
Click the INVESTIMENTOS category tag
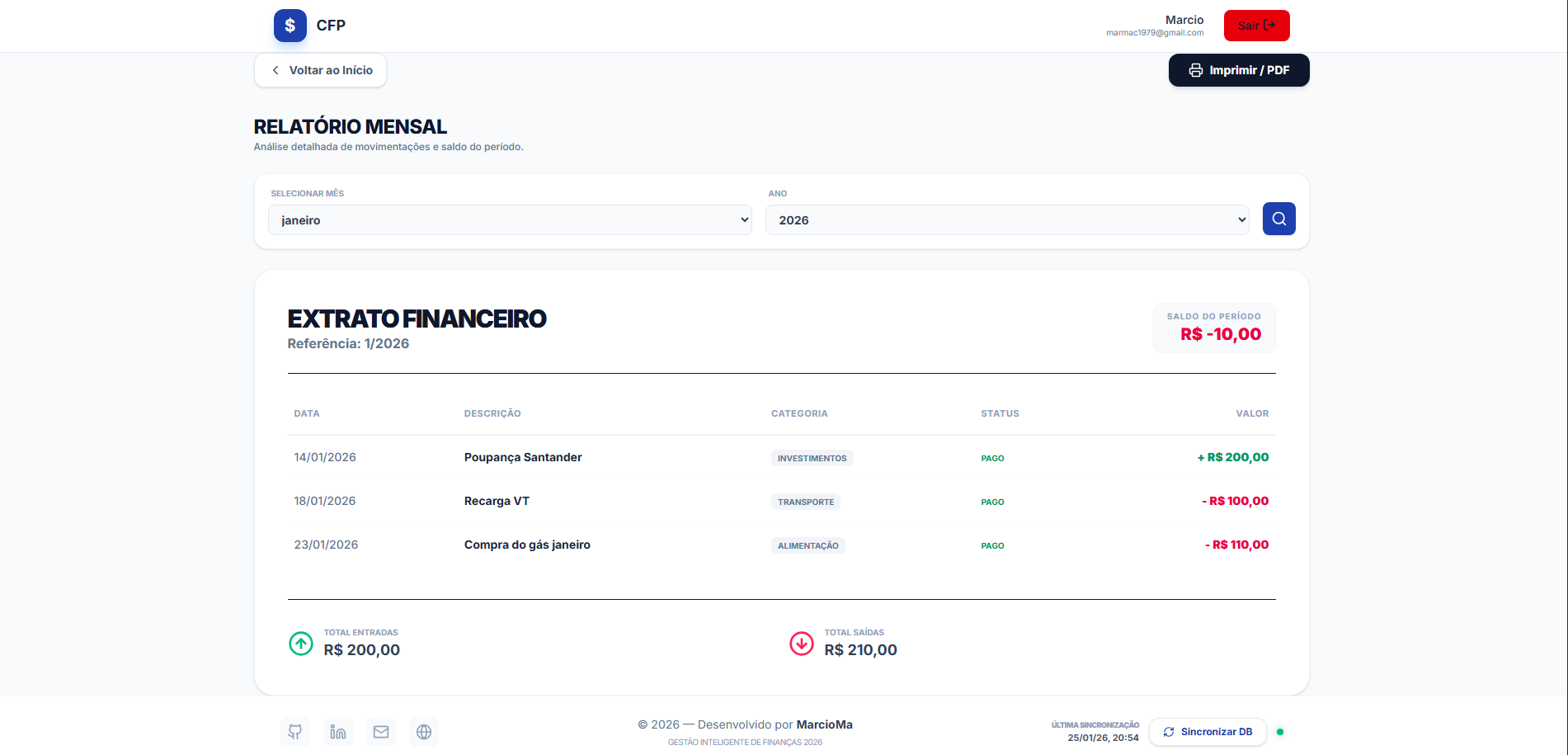[812, 458]
